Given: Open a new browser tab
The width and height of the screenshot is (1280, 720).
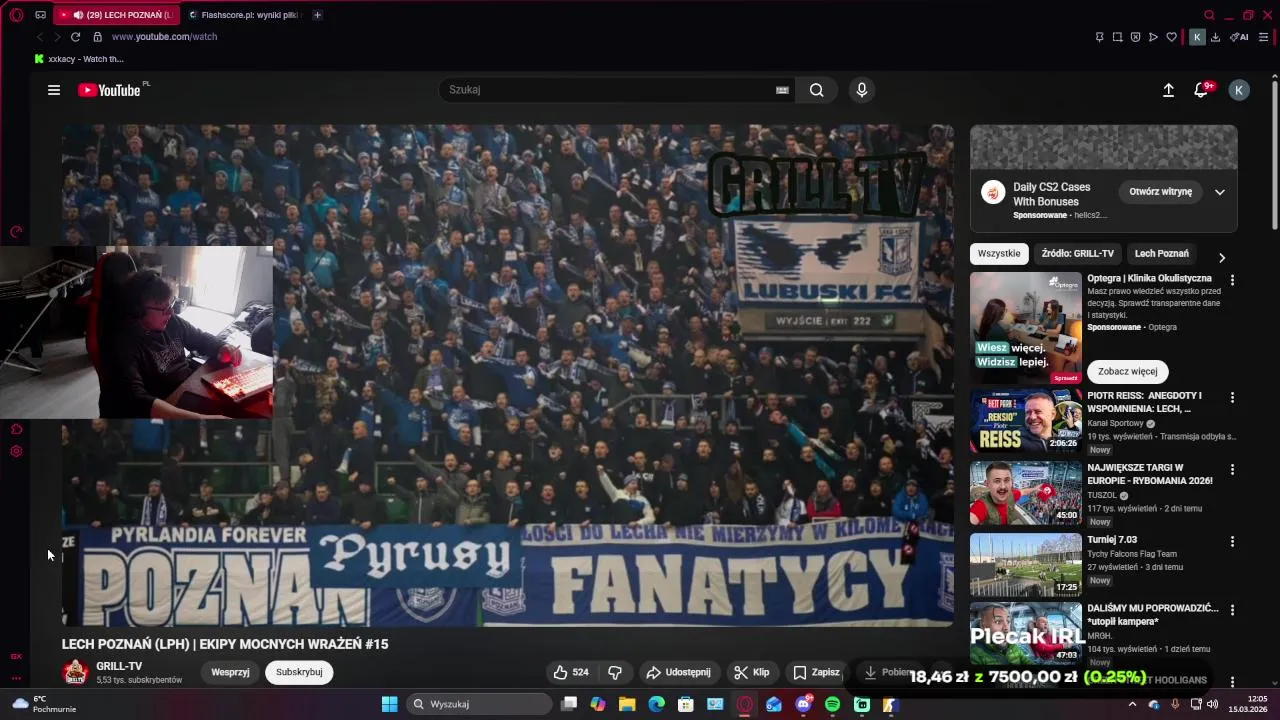Looking at the screenshot, I should point(317,15).
